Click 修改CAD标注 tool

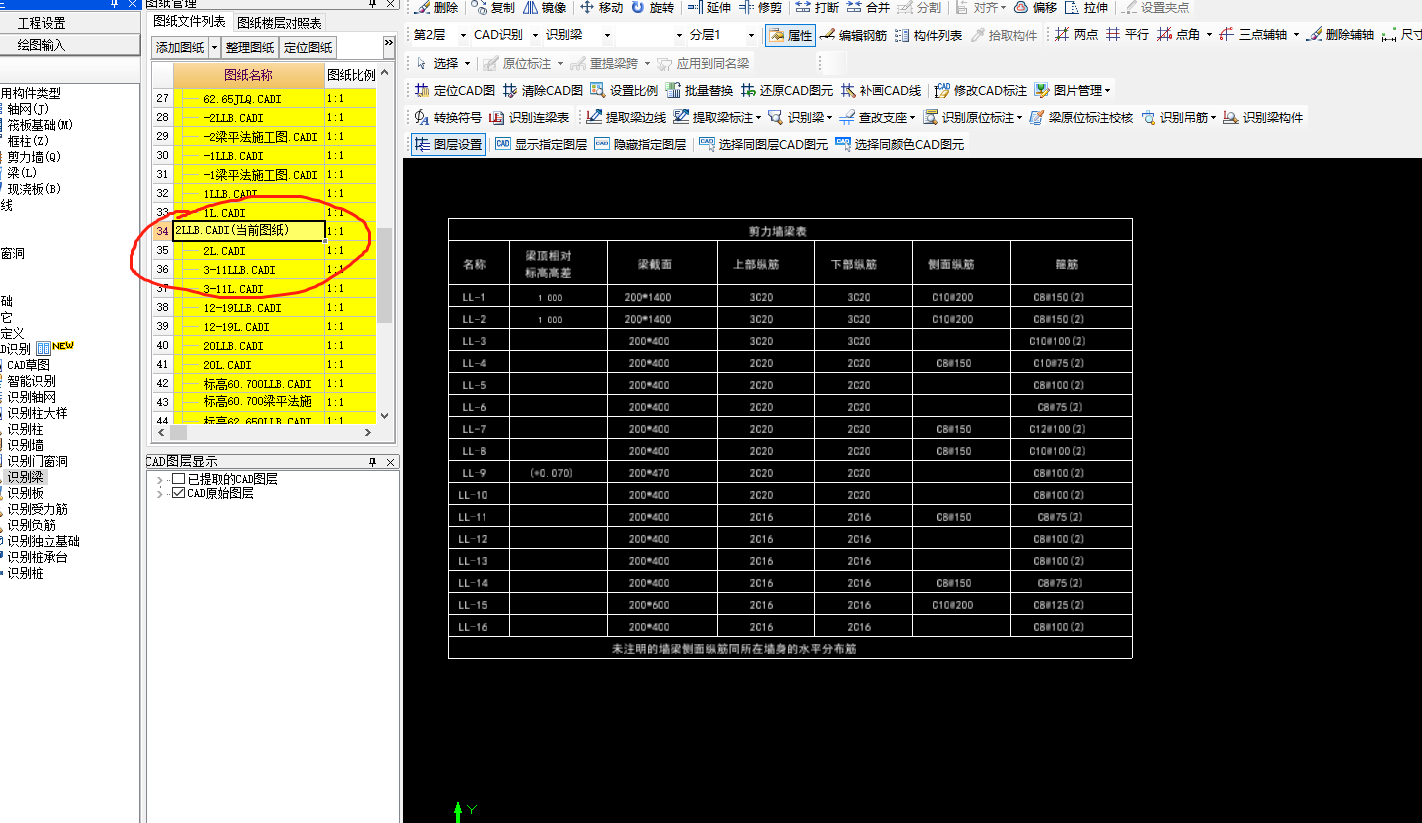(x=980, y=90)
